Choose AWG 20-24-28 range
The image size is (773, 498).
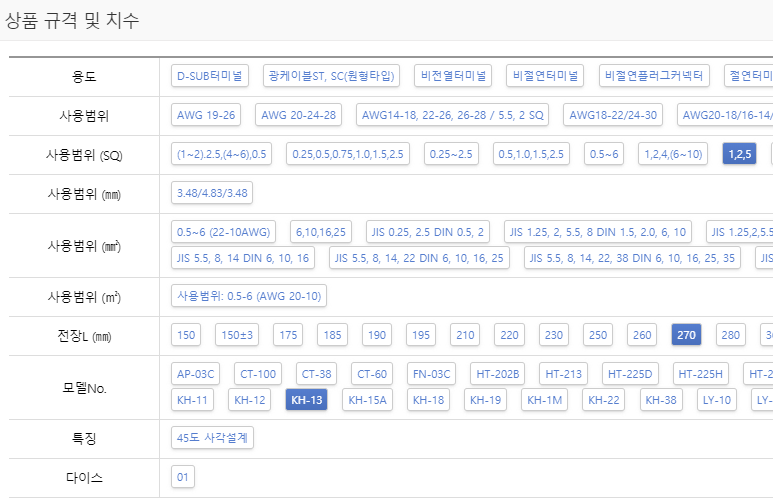tap(298, 115)
